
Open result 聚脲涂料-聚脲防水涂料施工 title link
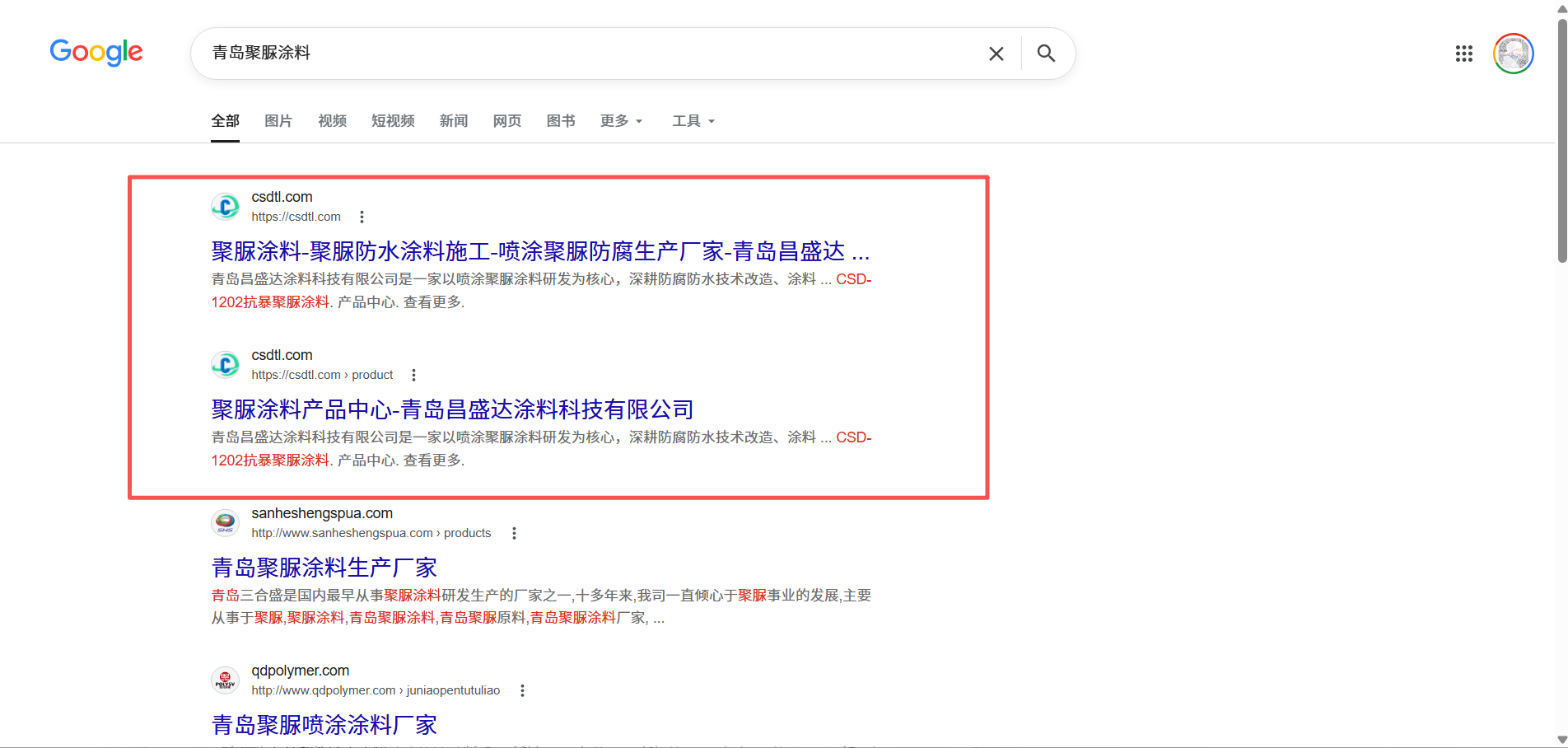click(540, 251)
